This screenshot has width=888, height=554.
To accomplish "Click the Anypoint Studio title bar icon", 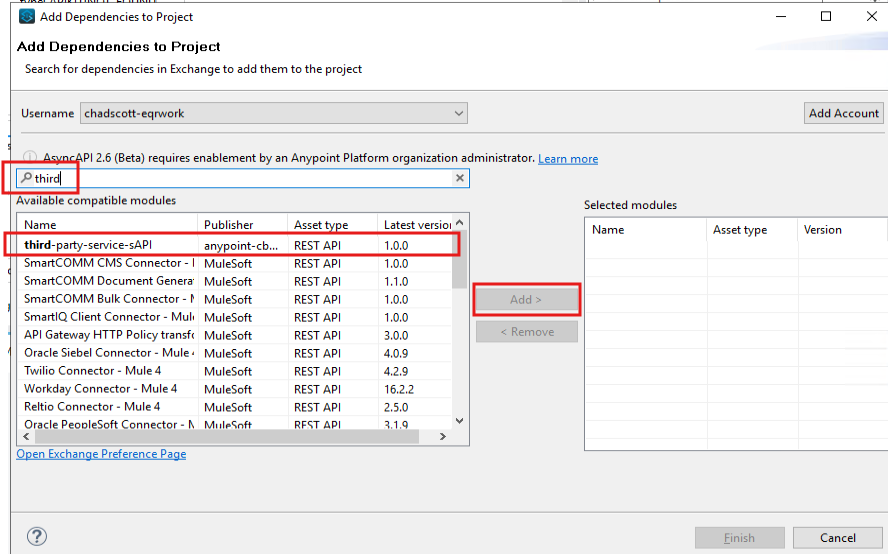I will click(26, 16).
